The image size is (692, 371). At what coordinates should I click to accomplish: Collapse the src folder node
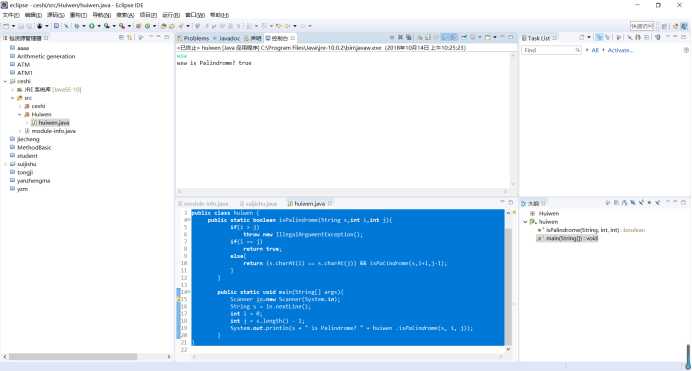coord(12,98)
